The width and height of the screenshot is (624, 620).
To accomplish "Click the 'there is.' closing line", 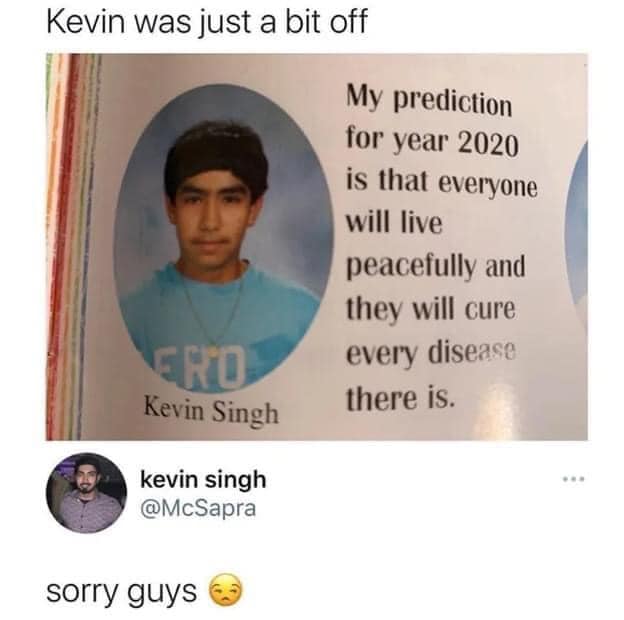I will 400,398.
